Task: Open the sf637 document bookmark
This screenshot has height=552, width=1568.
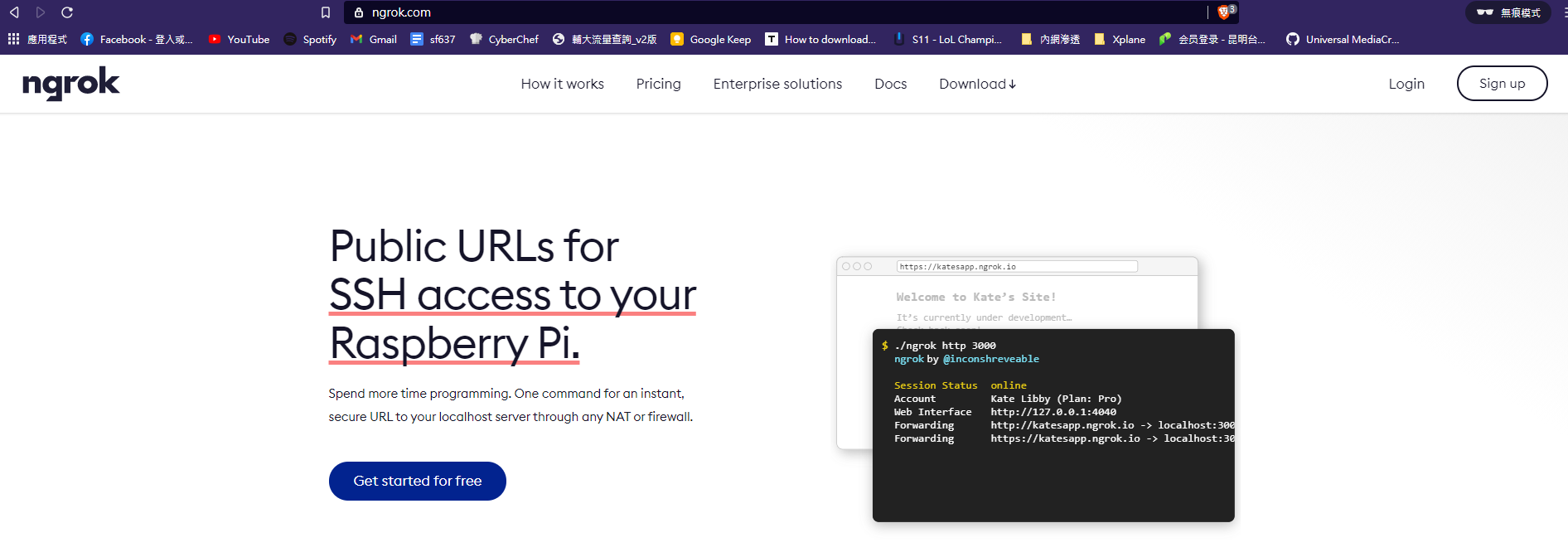Action: 433,39
